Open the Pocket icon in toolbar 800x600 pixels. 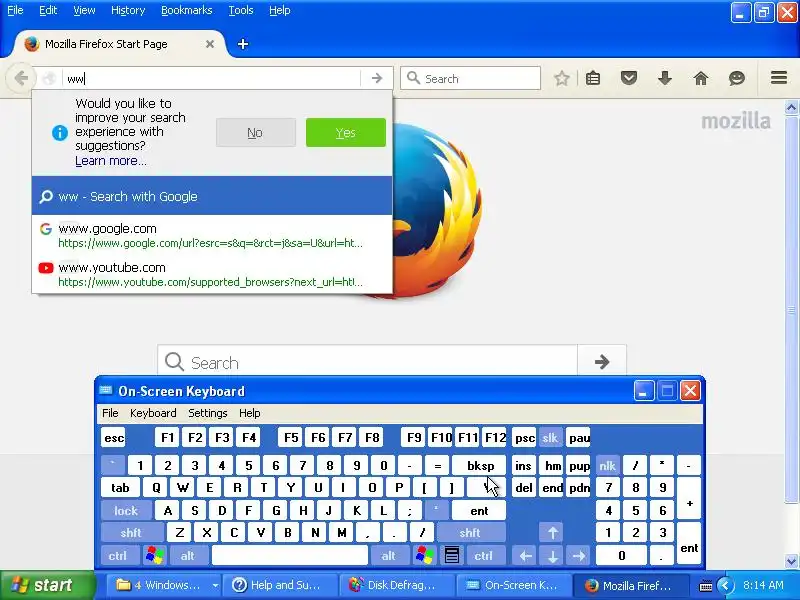click(629, 78)
